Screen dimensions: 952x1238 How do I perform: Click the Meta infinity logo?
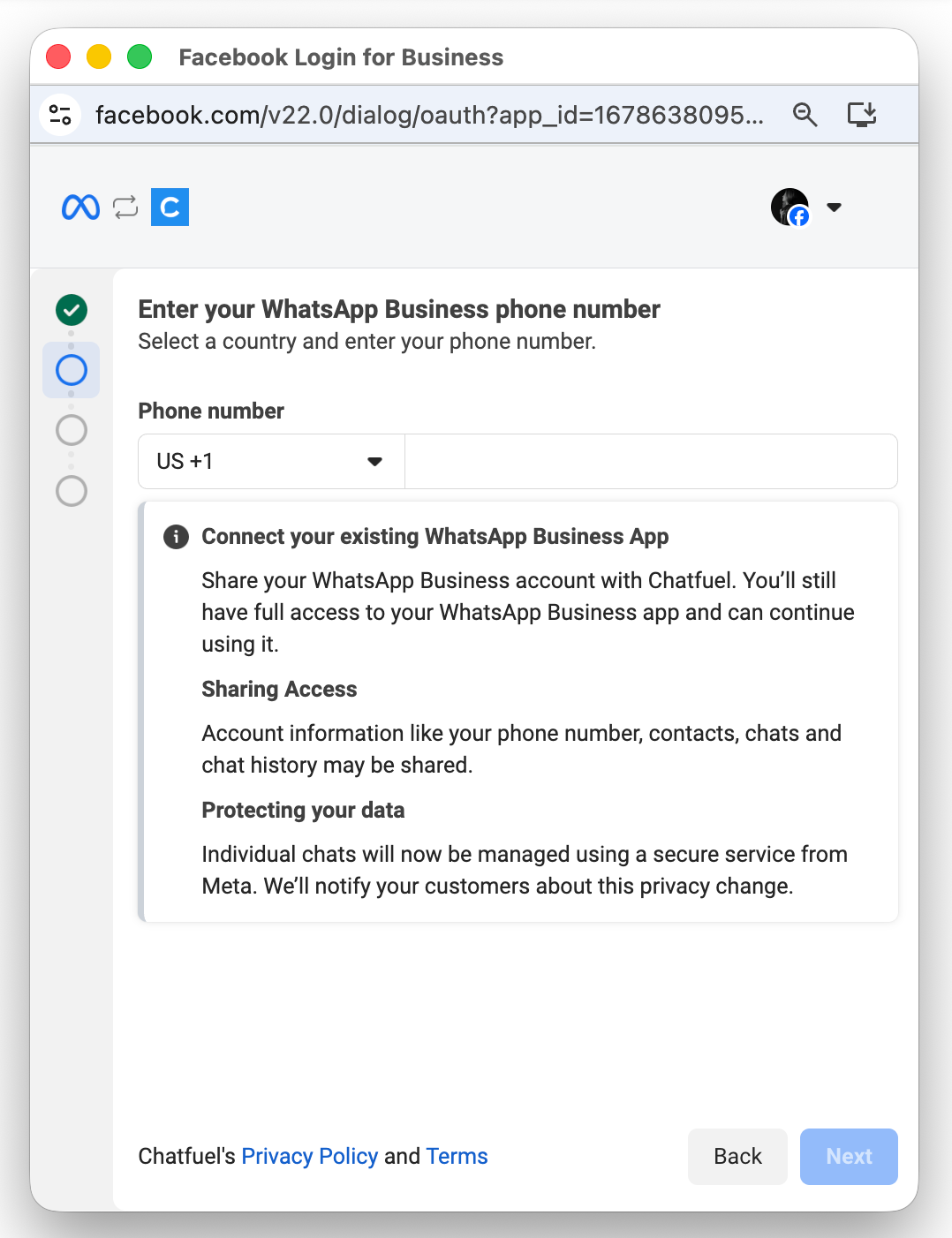pos(80,208)
